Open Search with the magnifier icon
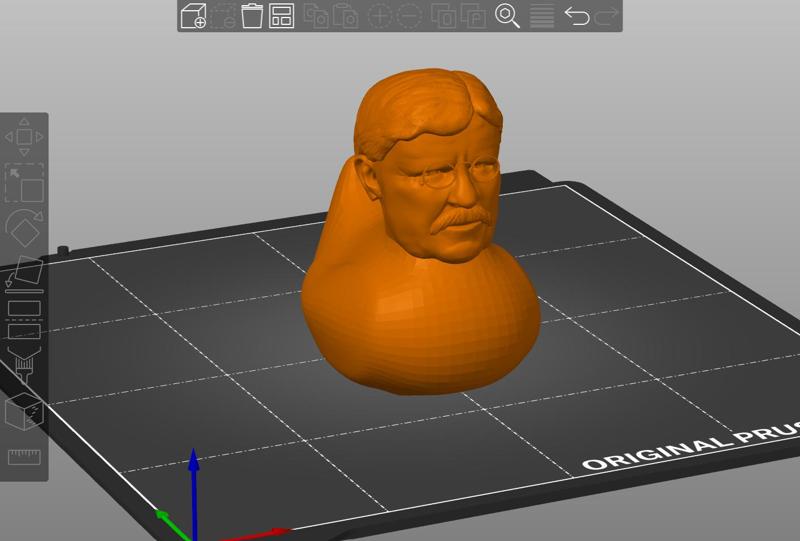Viewport: 800px width, 541px height. pos(508,16)
